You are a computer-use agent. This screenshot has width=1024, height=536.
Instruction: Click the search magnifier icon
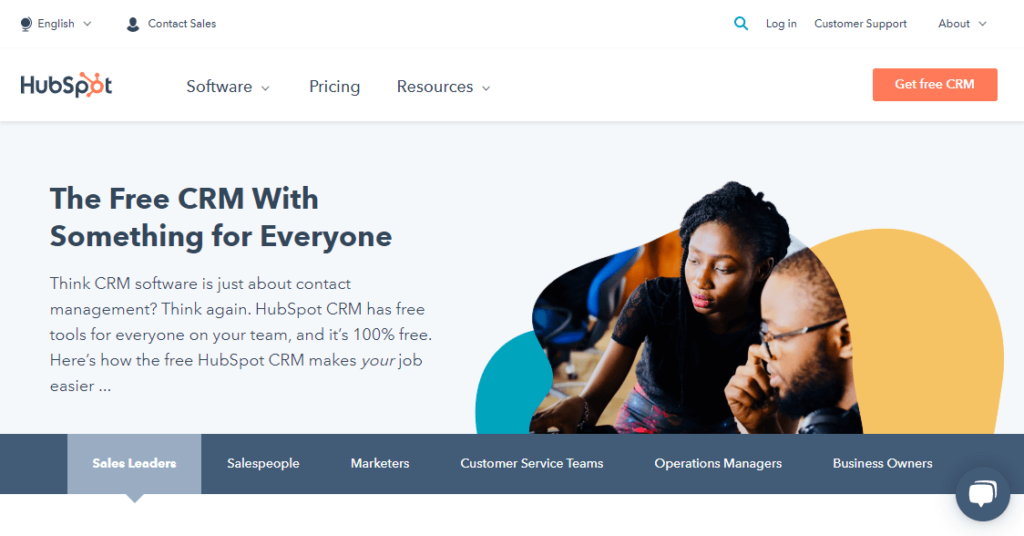[741, 24]
